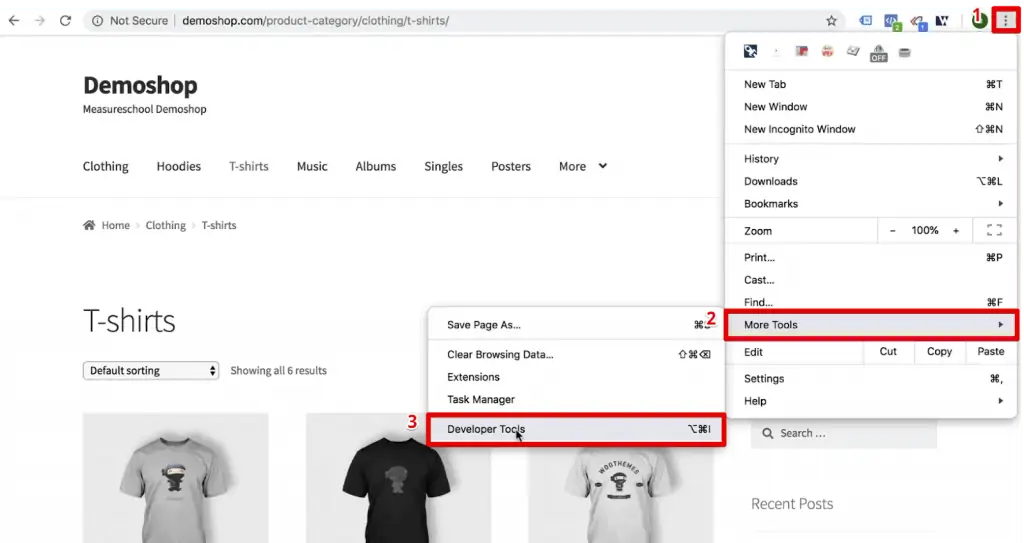Screen dimensions: 1024x543
Task: Reload the demoshop page
Action: [65, 20]
